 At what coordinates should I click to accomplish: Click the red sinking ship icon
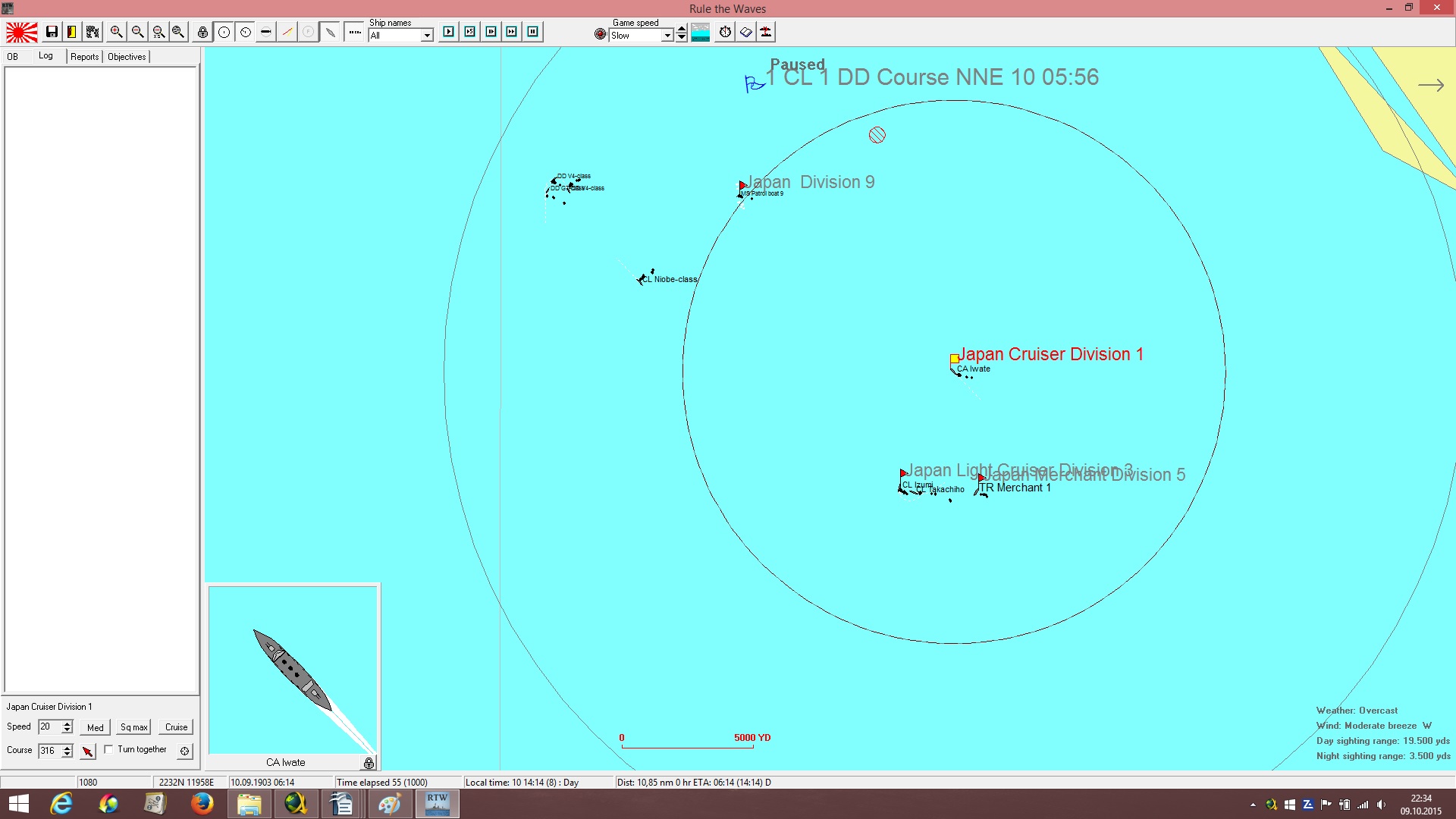[766, 32]
